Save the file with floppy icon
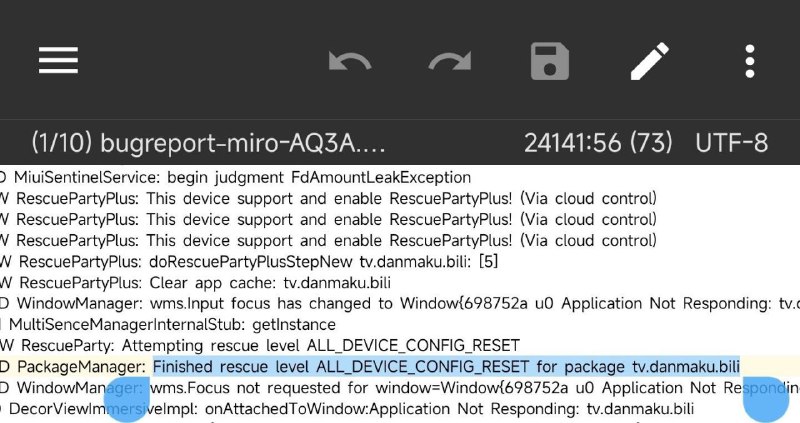The image size is (800, 423). pyautogui.click(x=550, y=61)
